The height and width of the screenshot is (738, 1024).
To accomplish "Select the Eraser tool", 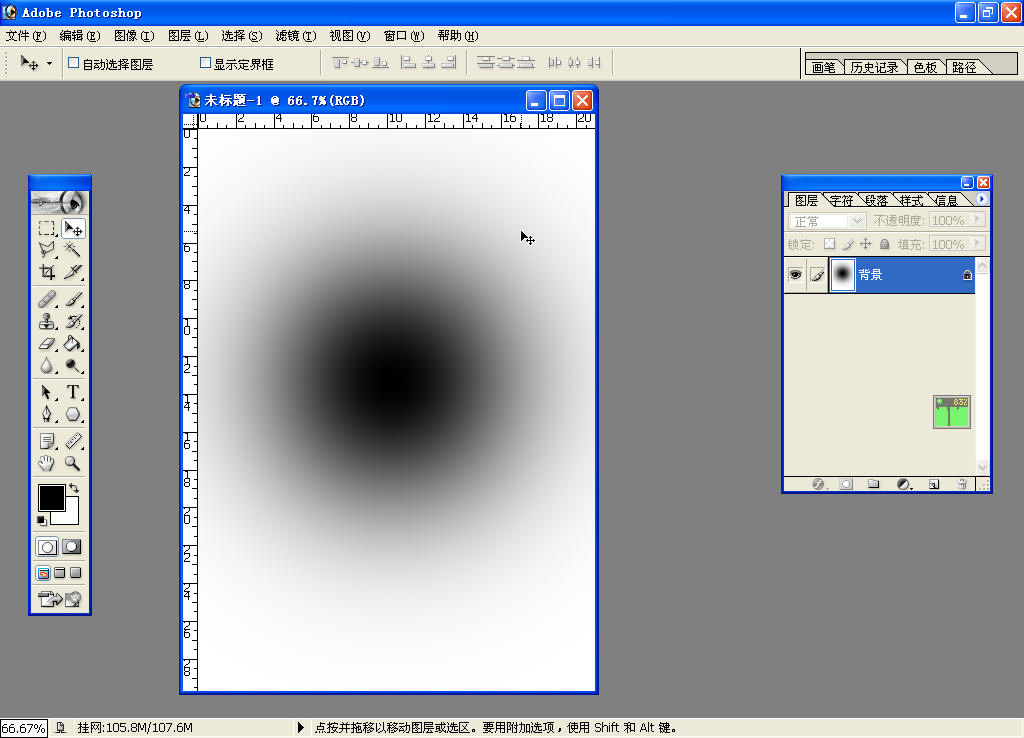I will click(x=46, y=344).
